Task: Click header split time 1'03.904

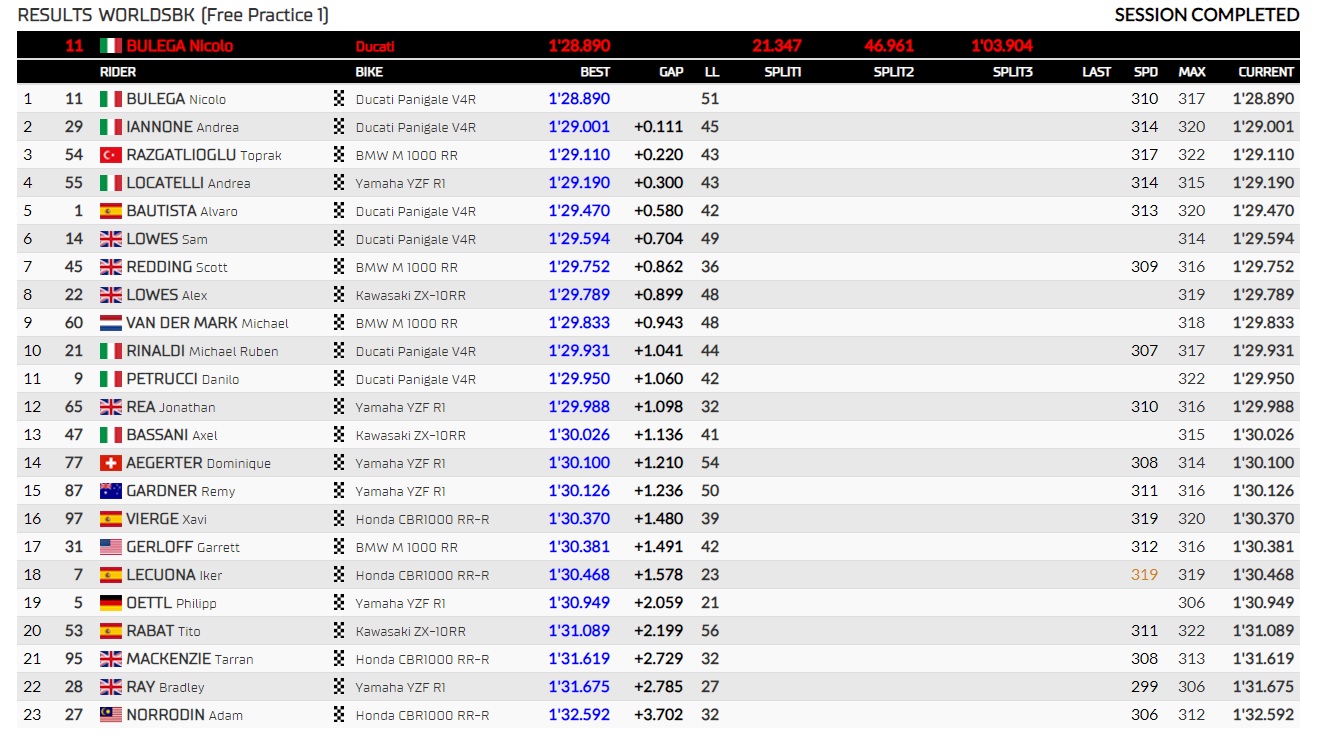Action: pyautogui.click(x=1002, y=46)
